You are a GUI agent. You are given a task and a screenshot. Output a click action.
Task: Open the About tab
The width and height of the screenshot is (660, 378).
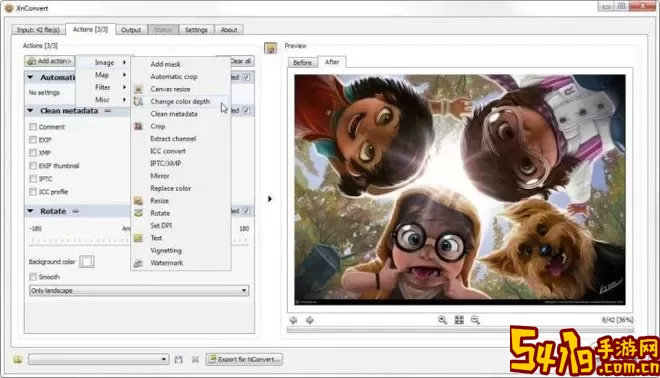pyautogui.click(x=229, y=30)
